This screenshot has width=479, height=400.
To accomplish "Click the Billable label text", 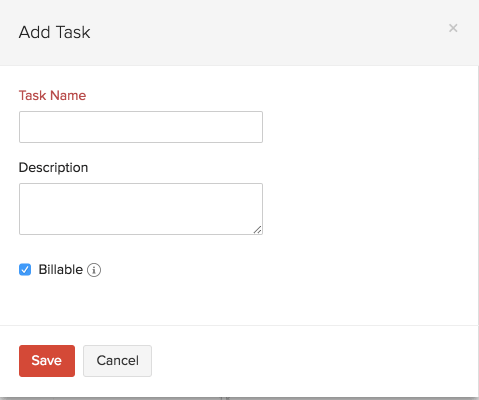I will 61,270.
